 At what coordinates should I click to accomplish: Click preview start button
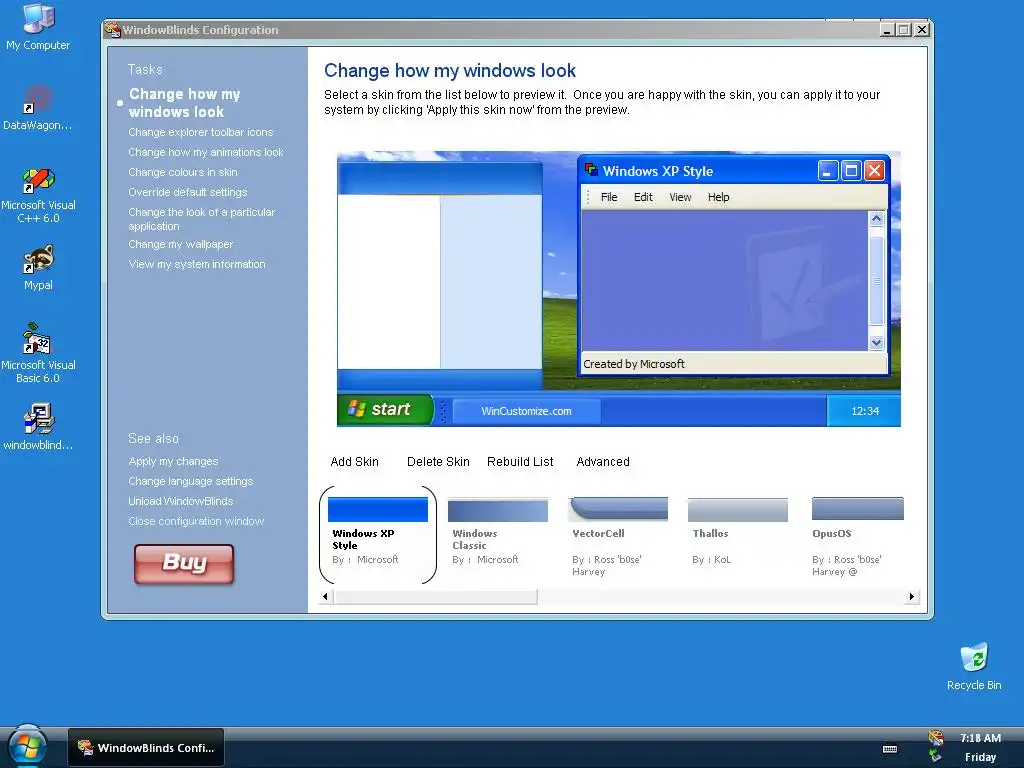pyautogui.click(x=385, y=409)
